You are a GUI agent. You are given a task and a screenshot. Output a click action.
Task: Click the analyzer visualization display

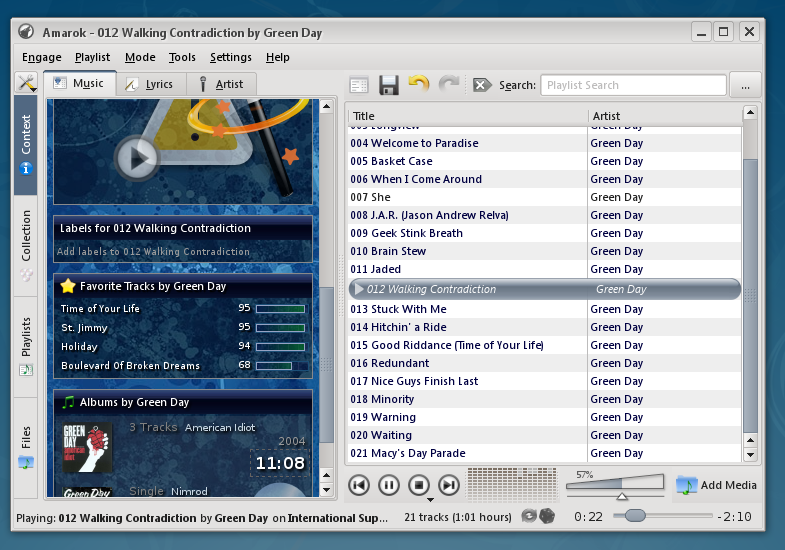[x=512, y=484]
